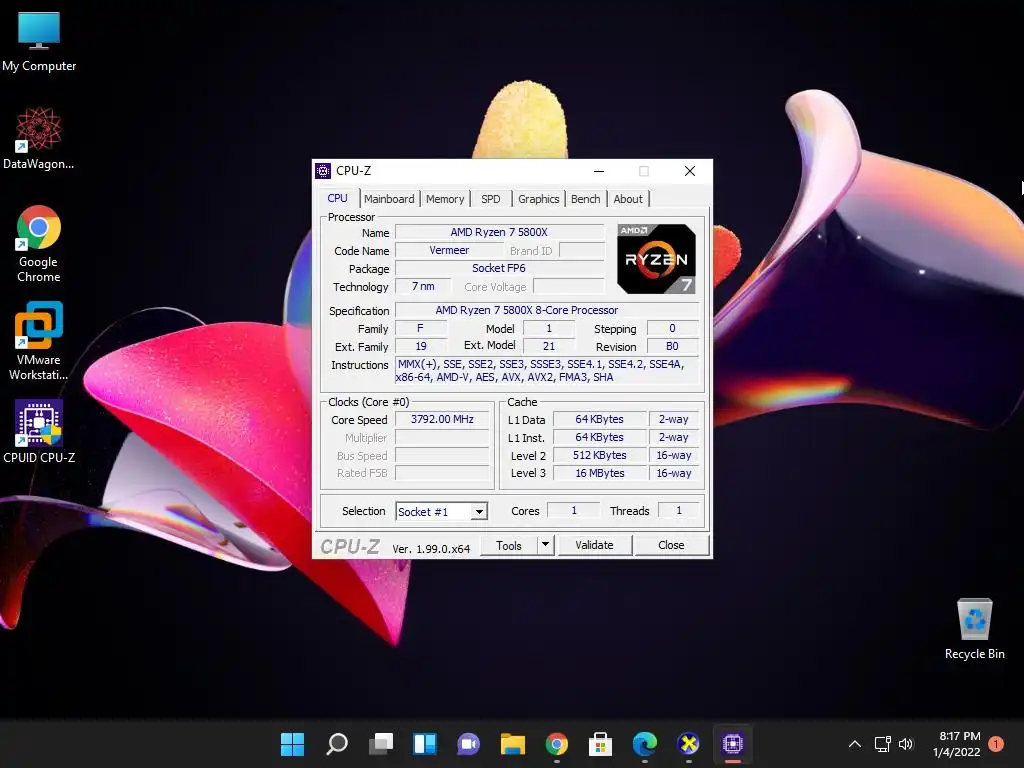
Task: Click the Ext. Family value 19
Action: 421,346
